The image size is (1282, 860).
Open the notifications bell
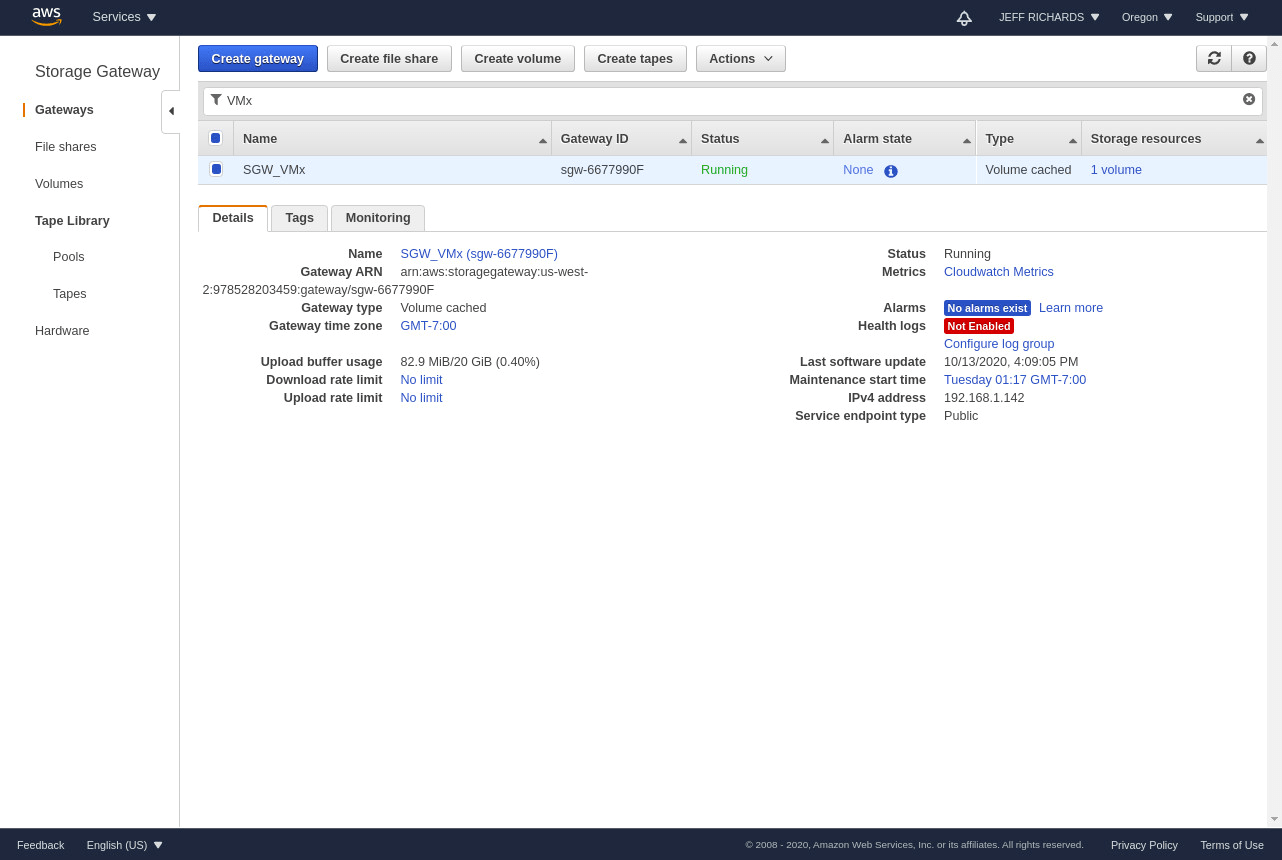click(x=964, y=17)
